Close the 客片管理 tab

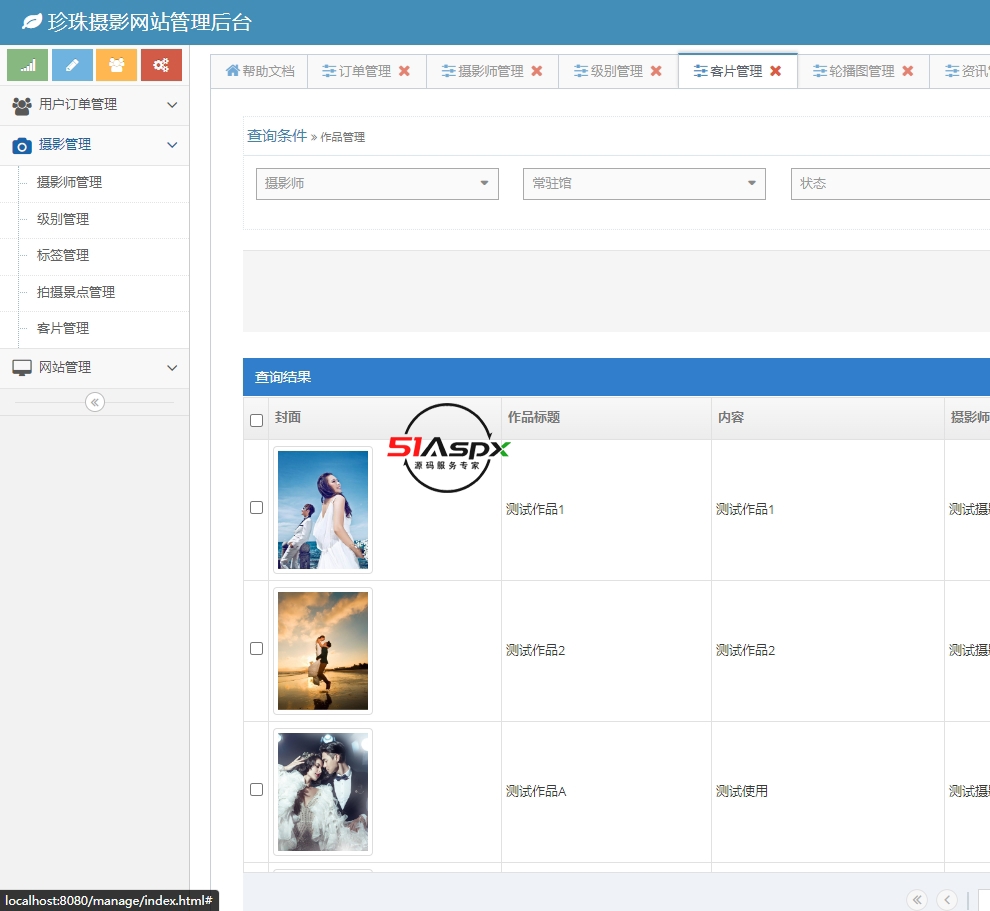click(x=775, y=71)
